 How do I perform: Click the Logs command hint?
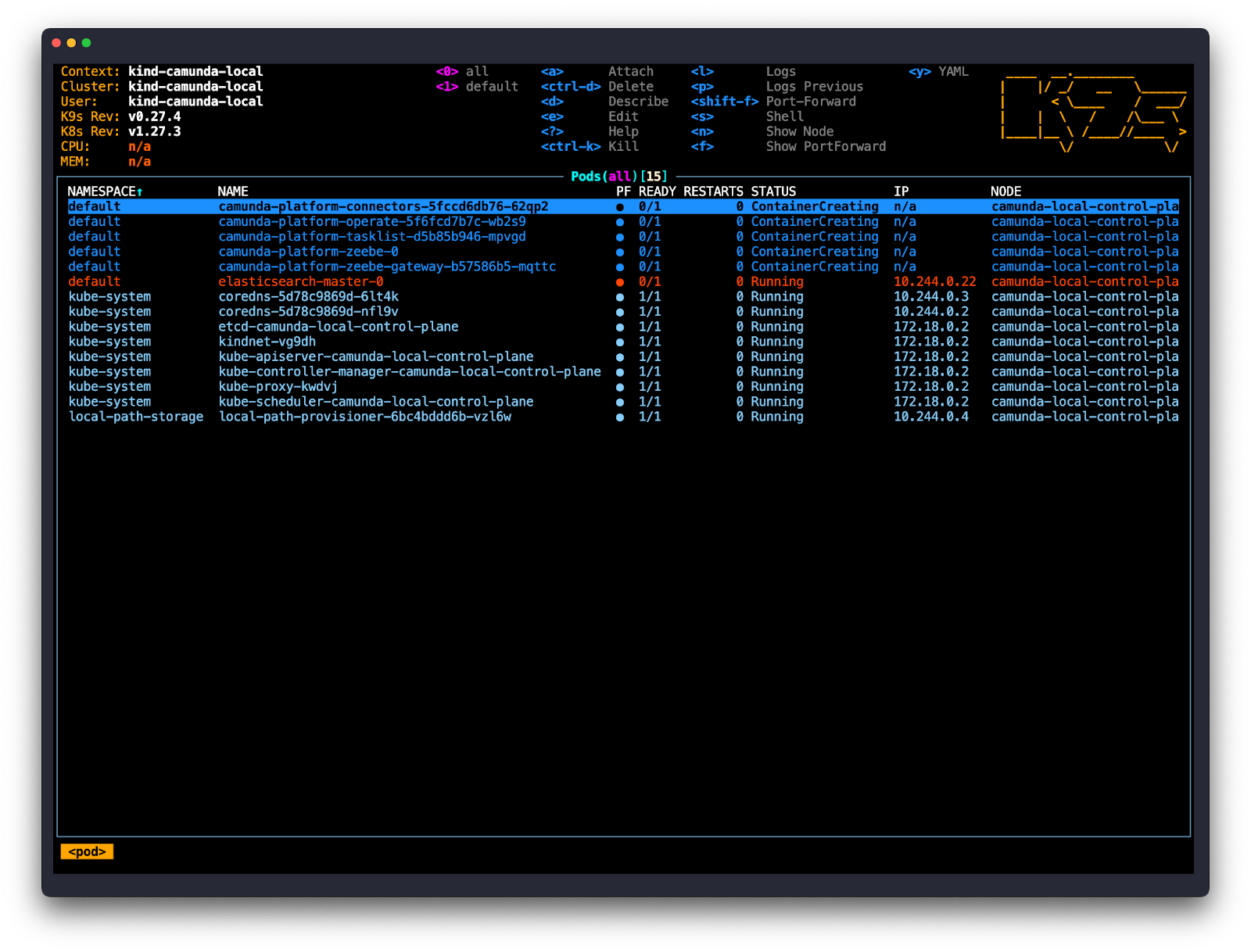coord(781,71)
